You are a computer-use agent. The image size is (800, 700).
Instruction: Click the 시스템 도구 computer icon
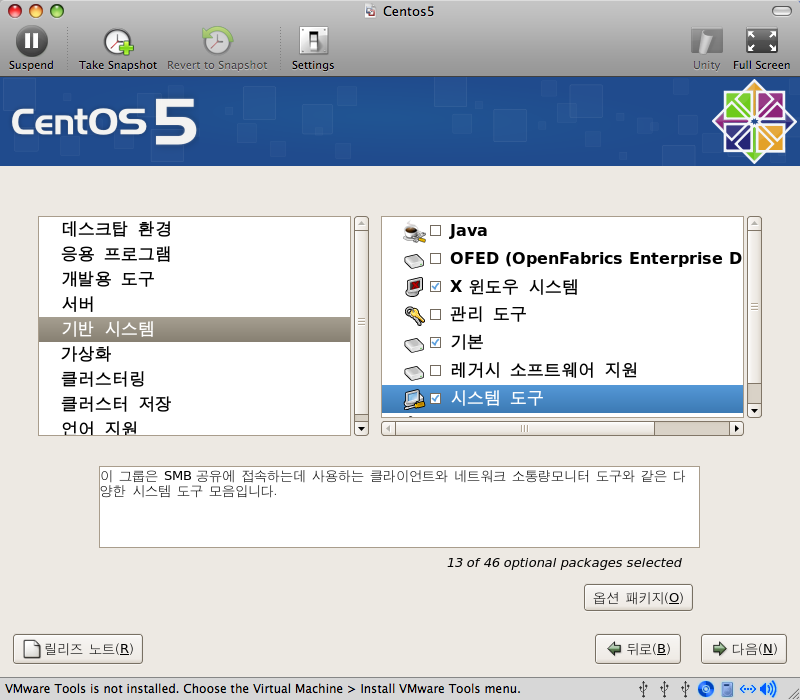pyautogui.click(x=414, y=399)
